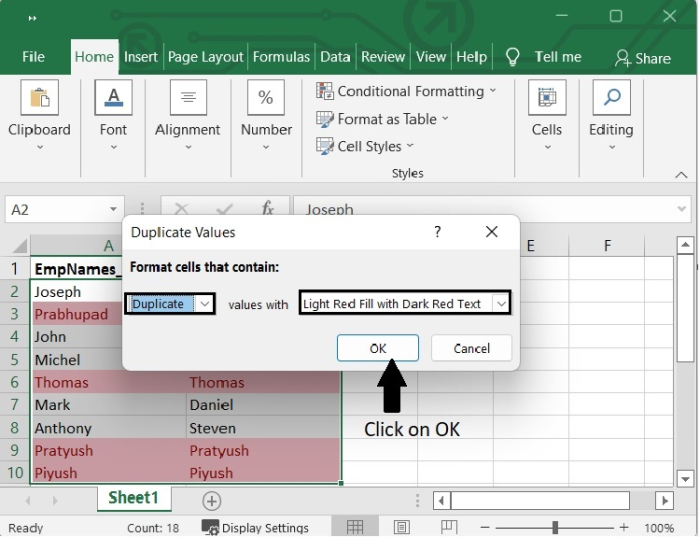Expand Conditional Formatting menu
700x537 pixels.
click(x=408, y=91)
